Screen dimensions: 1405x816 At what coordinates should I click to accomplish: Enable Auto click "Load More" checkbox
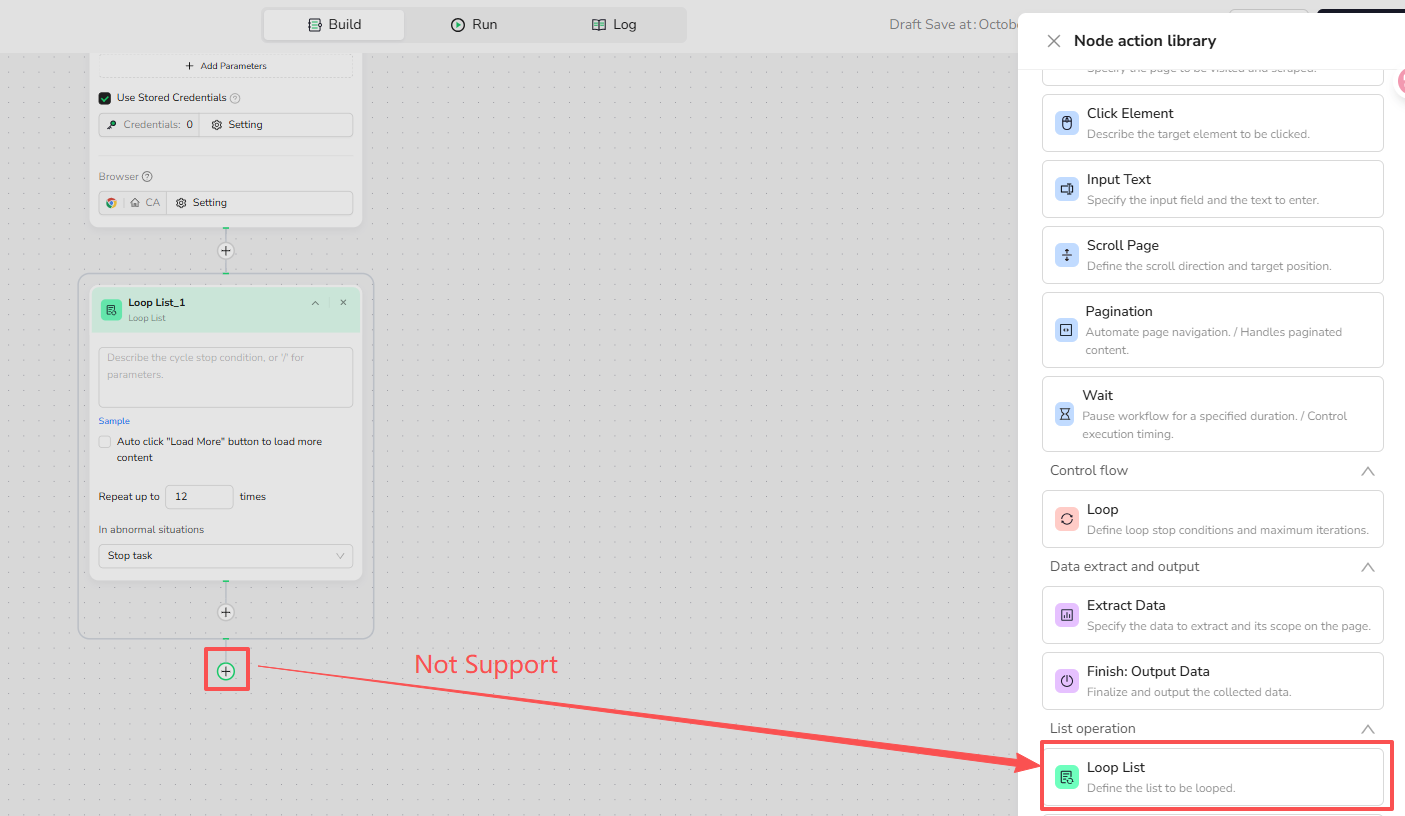pyautogui.click(x=105, y=442)
